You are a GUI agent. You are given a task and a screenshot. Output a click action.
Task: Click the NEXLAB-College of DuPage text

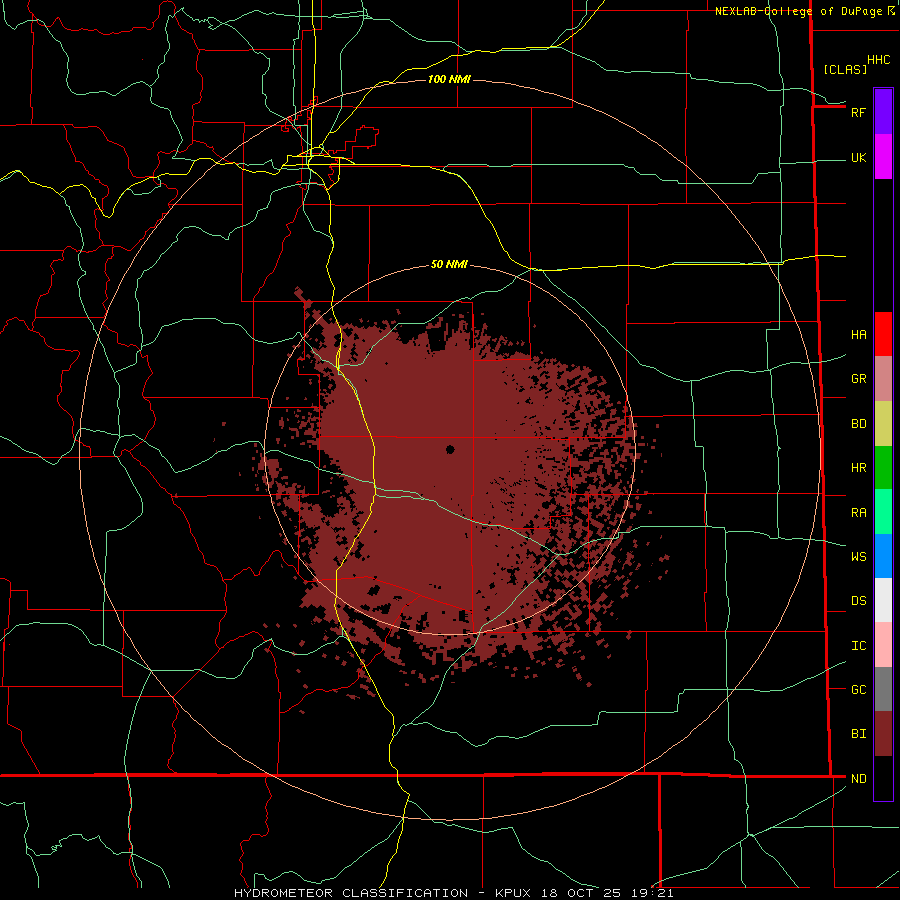[798, 11]
